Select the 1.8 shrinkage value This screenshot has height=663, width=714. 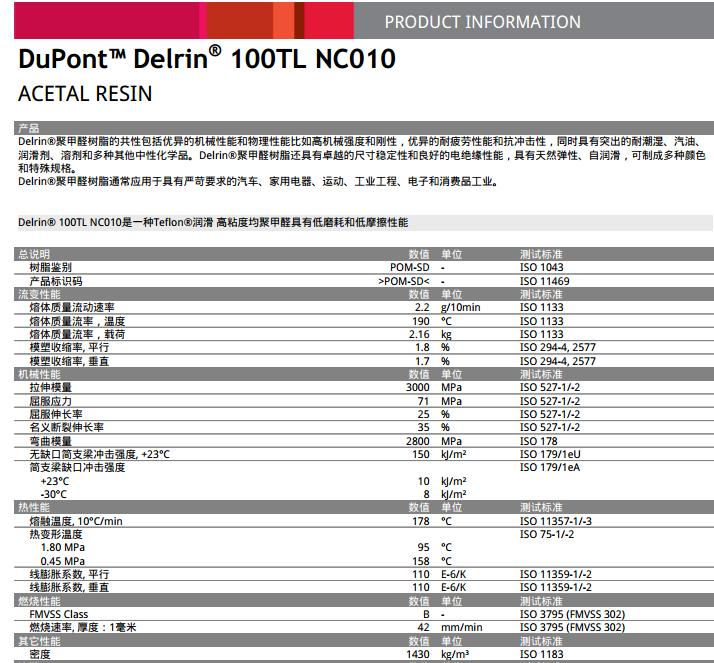(x=422, y=347)
